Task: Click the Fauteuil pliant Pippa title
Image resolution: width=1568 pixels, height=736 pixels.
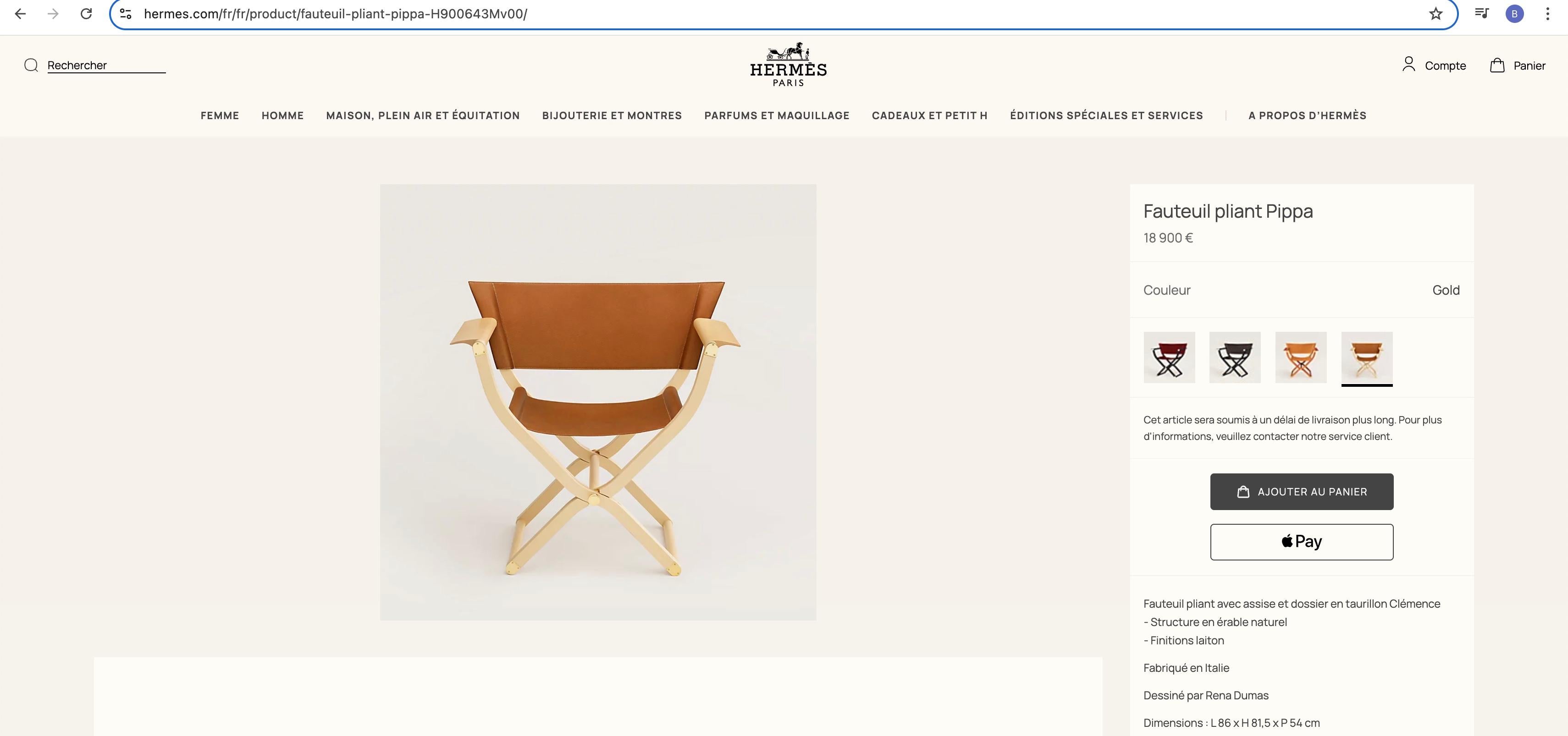Action: tap(1228, 211)
